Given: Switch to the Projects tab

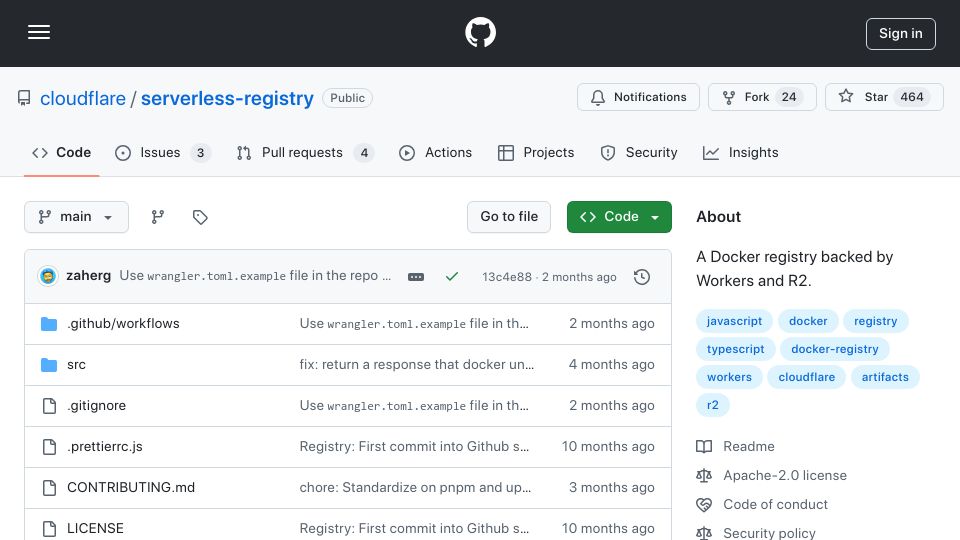Looking at the screenshot, I should 536,152.
